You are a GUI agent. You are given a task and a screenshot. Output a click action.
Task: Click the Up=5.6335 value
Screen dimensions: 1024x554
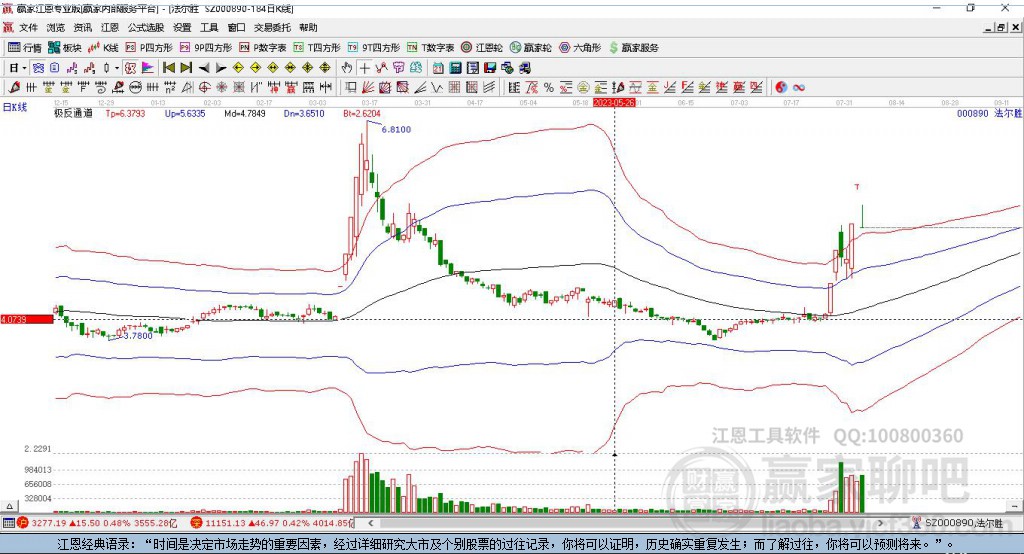185,113
